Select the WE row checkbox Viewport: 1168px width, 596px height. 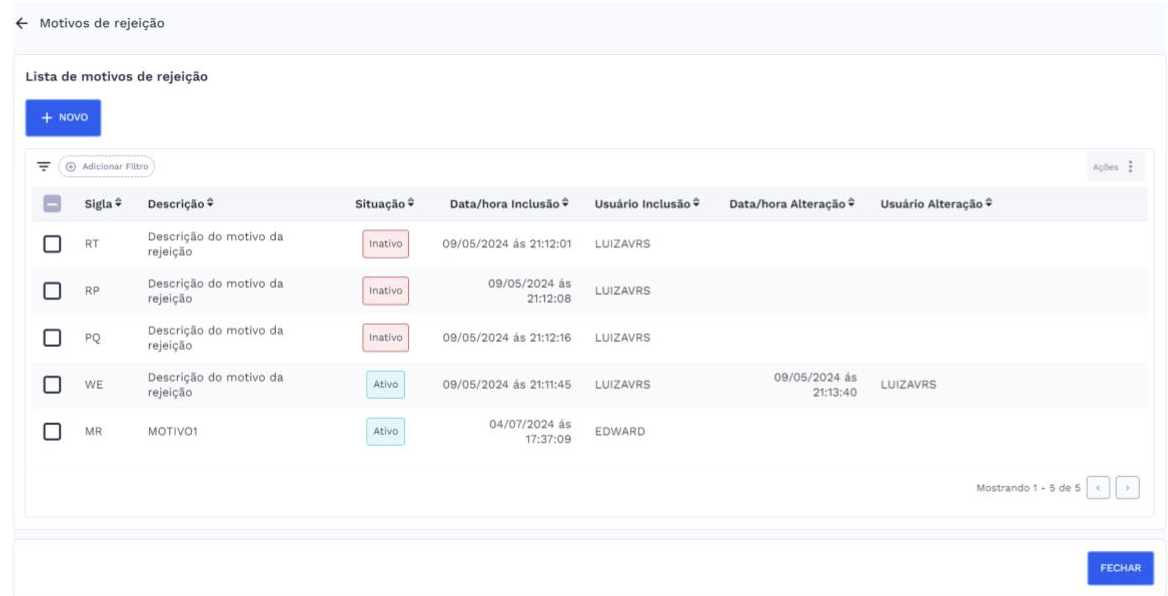[x=53, y=385]
